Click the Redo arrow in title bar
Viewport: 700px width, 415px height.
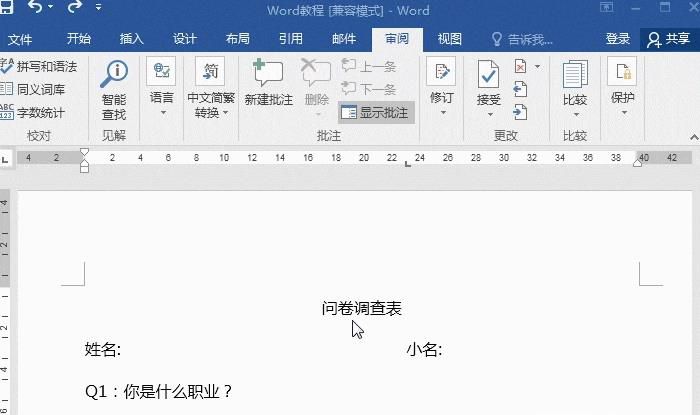(75, 6)
